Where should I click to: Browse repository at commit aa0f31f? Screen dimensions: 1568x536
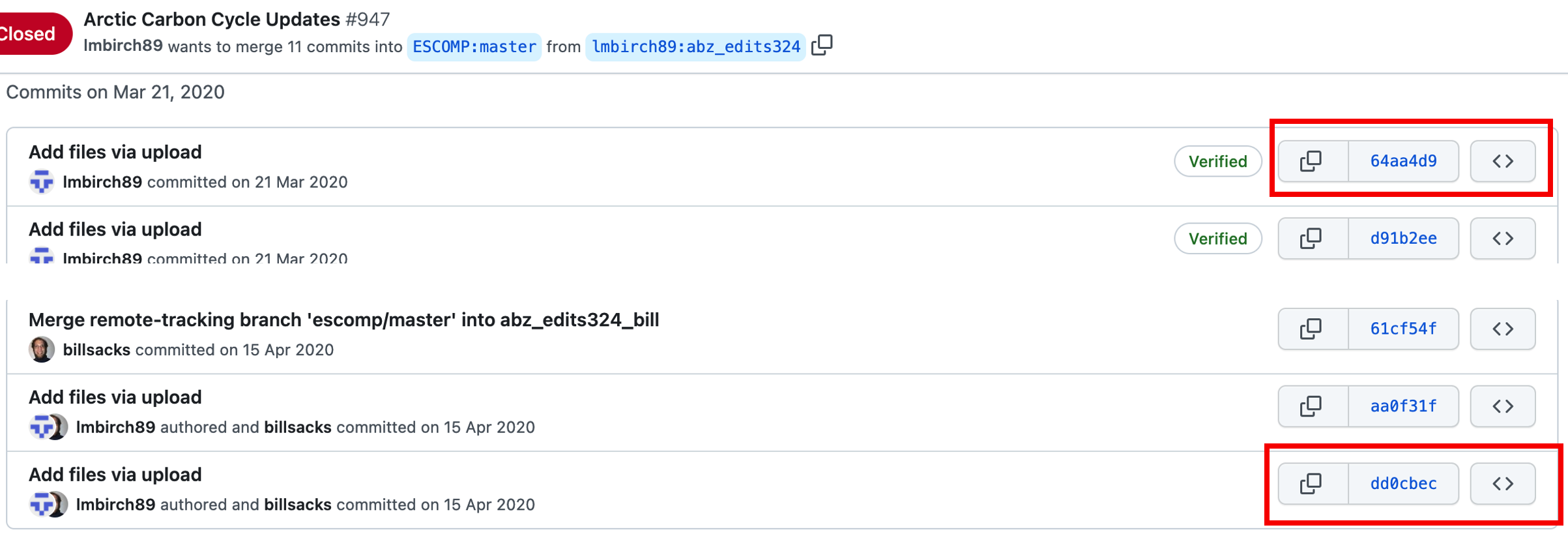coord(1502,406)
